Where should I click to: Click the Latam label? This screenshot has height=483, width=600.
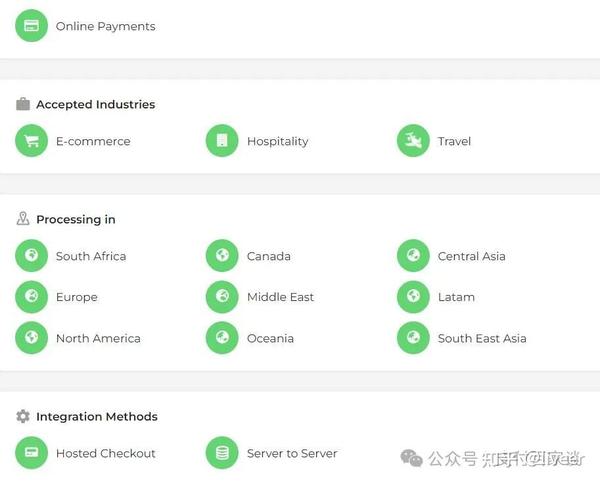[456, 297]
